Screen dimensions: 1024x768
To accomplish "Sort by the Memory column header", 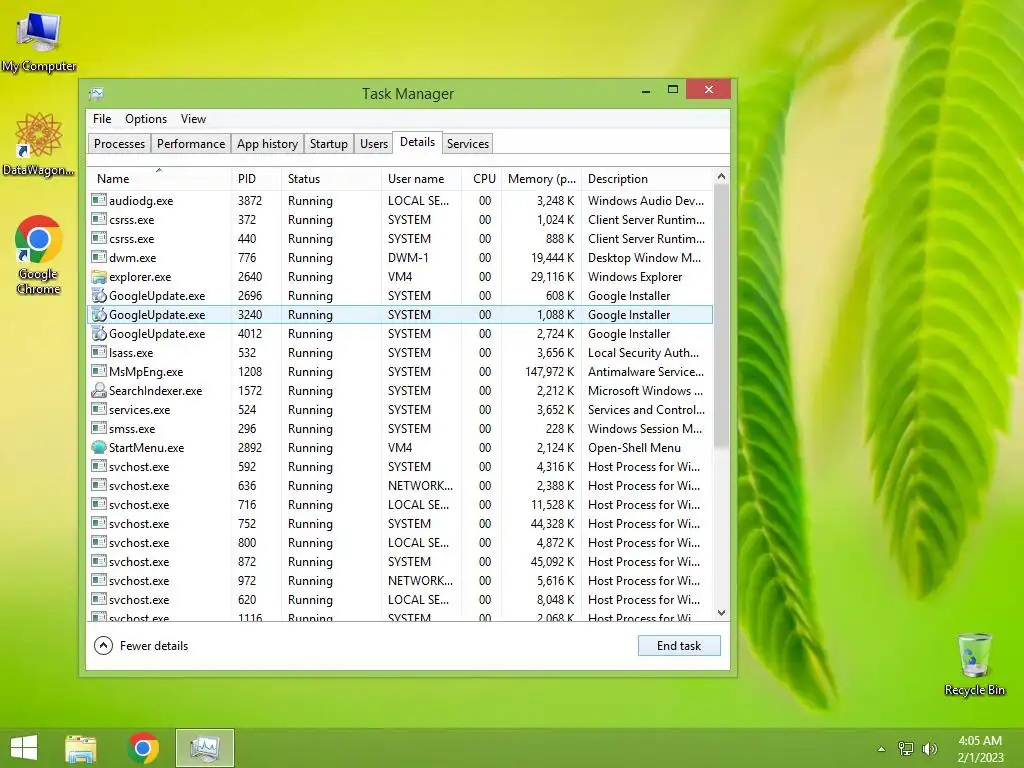I will 541,178.
